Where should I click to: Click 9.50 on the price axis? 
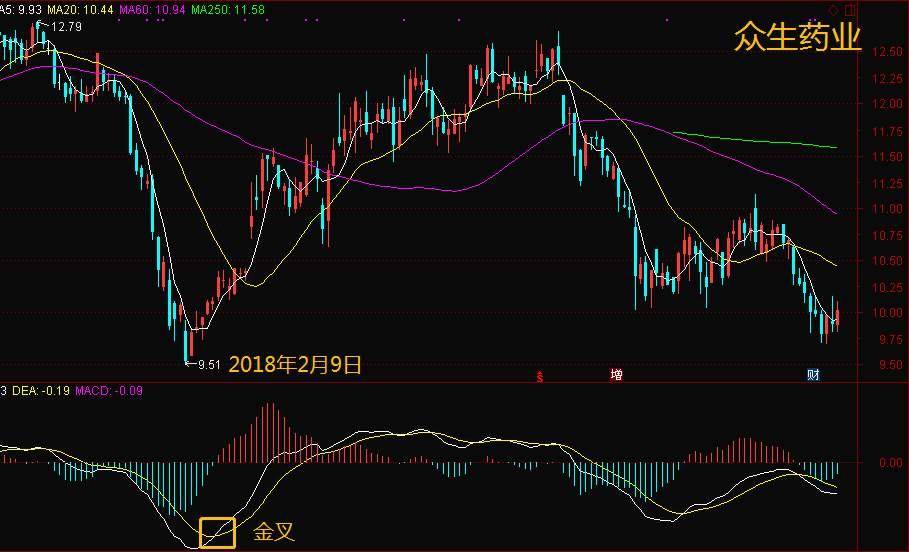pos(890,365)
